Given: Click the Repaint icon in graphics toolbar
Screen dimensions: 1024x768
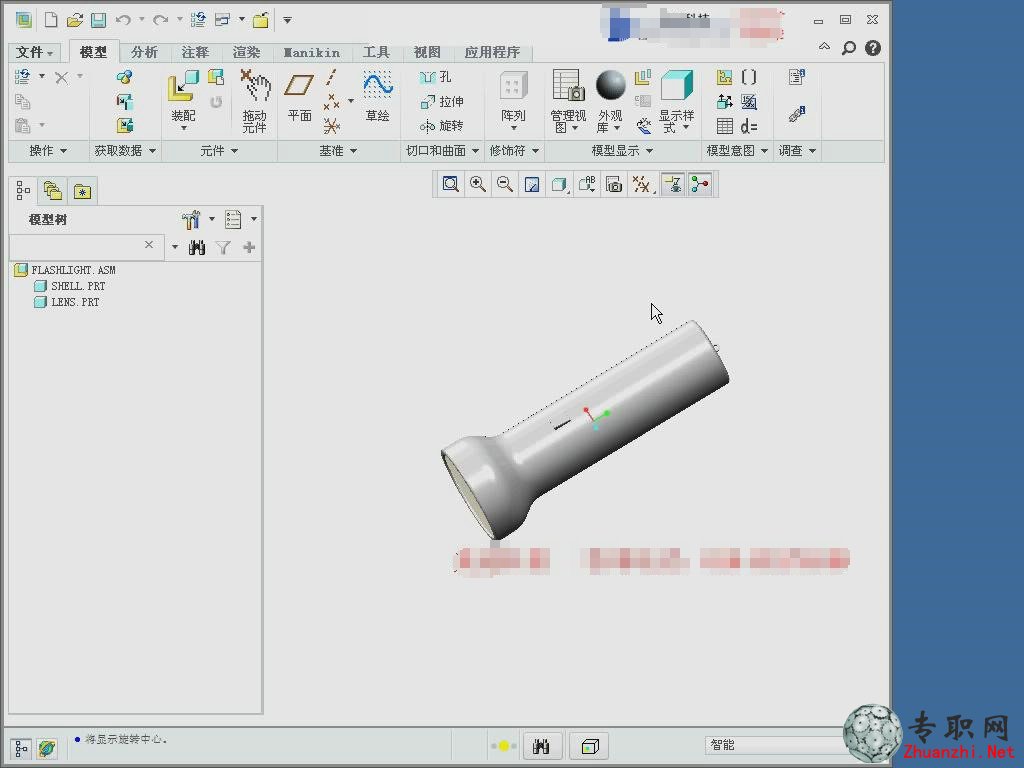Looking at the screenshot, I should click(x=532, y=184).
